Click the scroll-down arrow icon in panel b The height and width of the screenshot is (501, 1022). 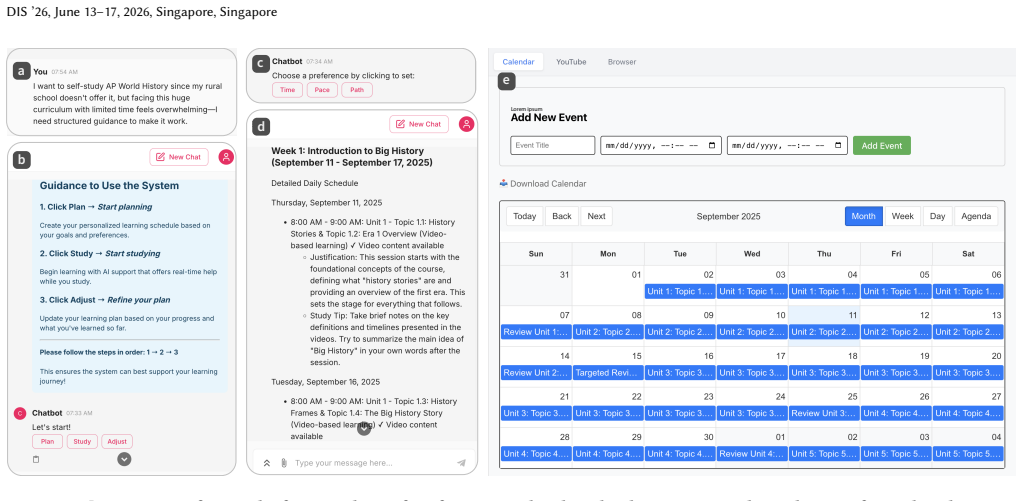124,459
